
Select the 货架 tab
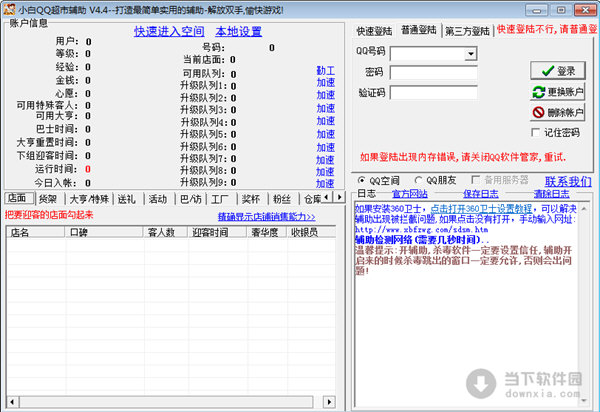point(48,199)
